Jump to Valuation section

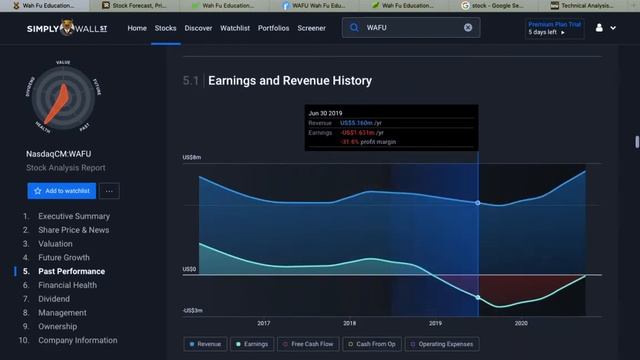click(x=55, y=244)
